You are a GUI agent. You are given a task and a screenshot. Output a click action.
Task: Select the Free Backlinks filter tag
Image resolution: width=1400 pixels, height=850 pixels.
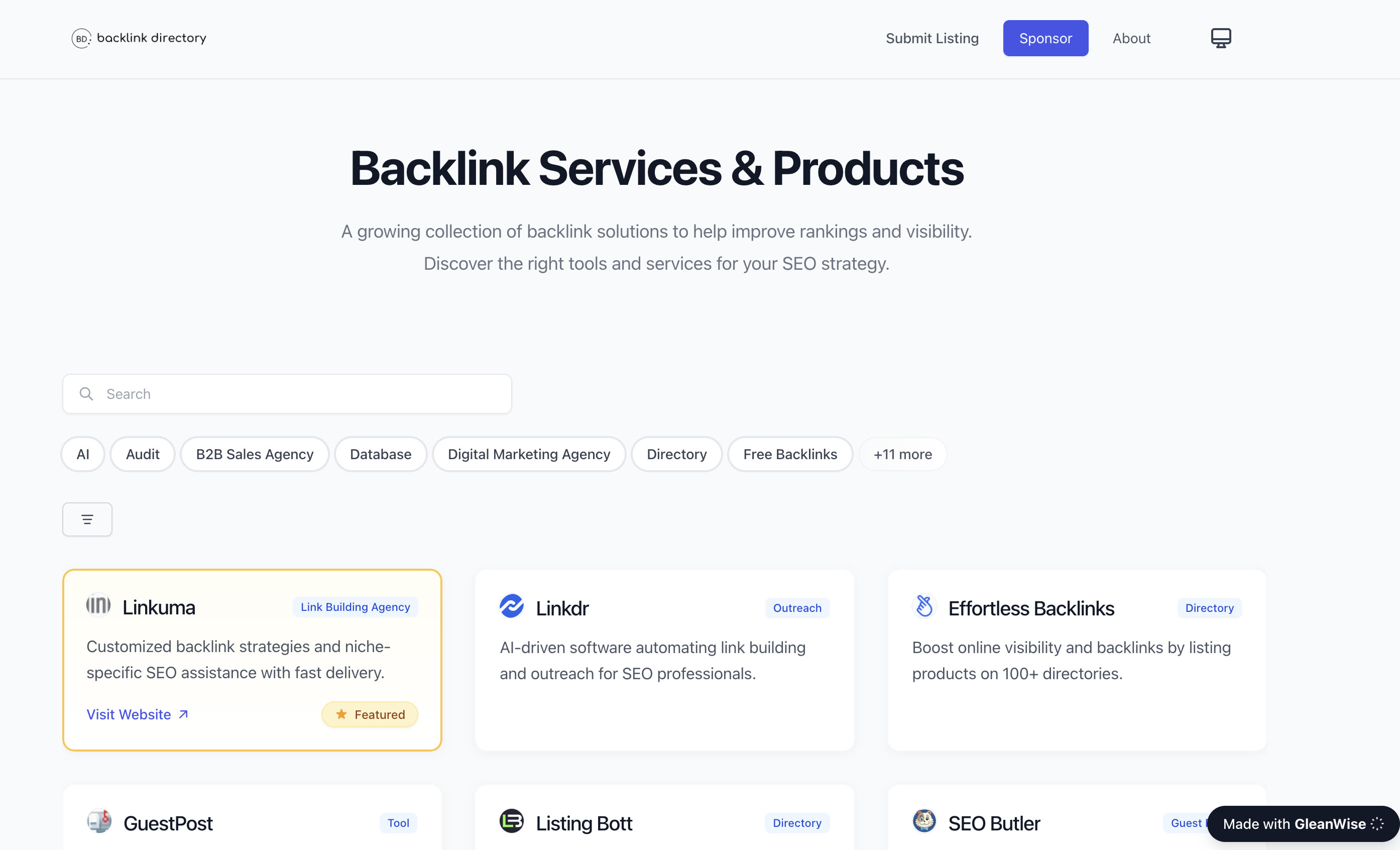[x=790, y=454]
